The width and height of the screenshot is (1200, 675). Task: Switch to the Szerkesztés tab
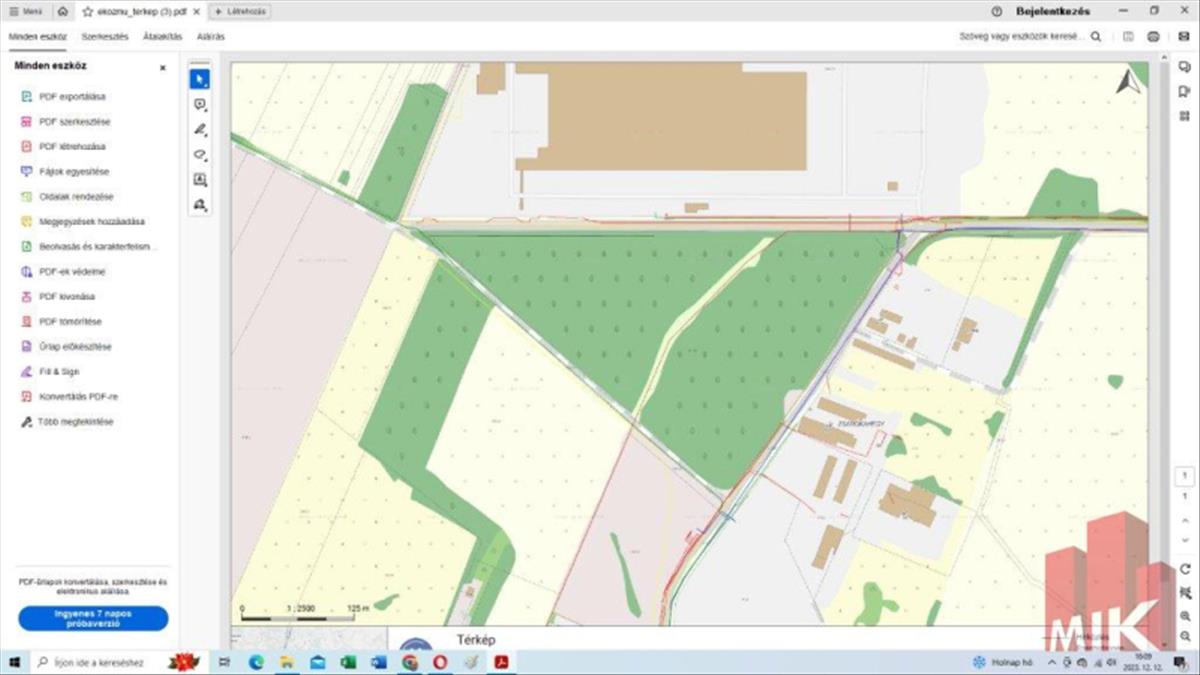click(x=105, y=36)
